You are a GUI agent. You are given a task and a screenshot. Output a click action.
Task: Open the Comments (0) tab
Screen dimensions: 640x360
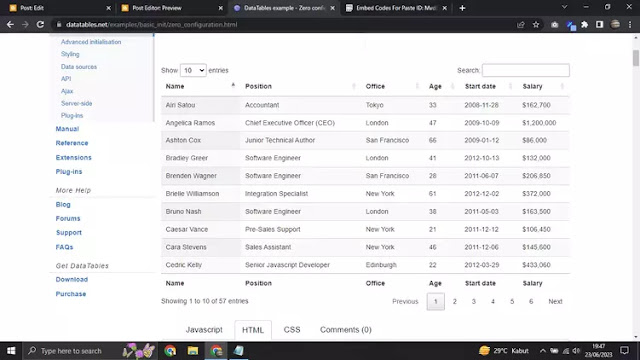click(x=345, y=330)
